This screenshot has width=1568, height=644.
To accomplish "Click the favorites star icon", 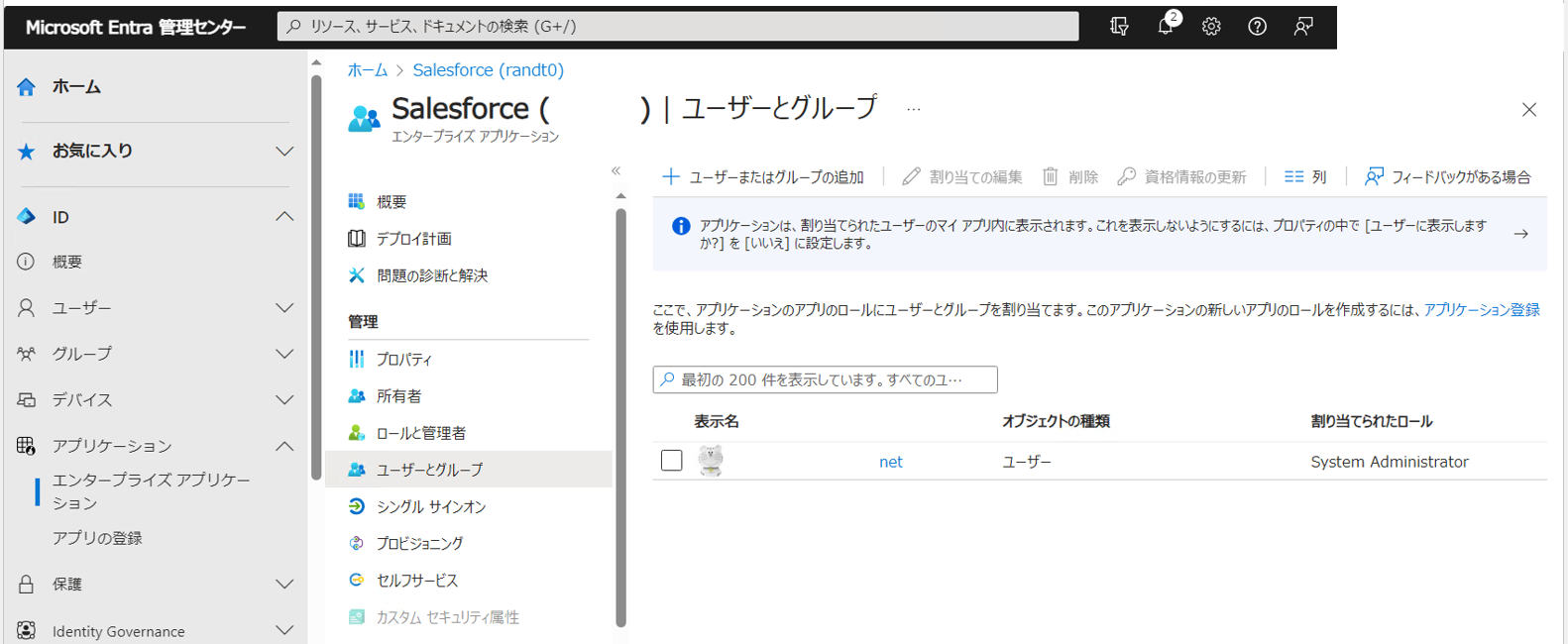I will (x=27, y=151).
